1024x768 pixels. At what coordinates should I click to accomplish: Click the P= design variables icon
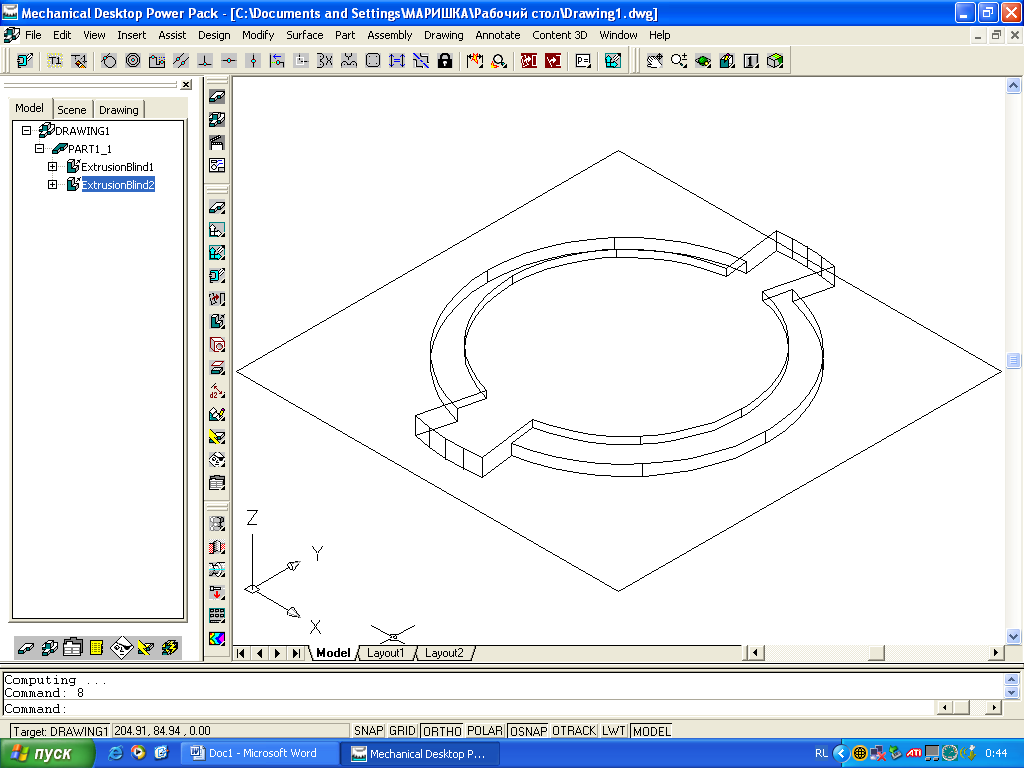pyautogui.click(x=583, y=61)
